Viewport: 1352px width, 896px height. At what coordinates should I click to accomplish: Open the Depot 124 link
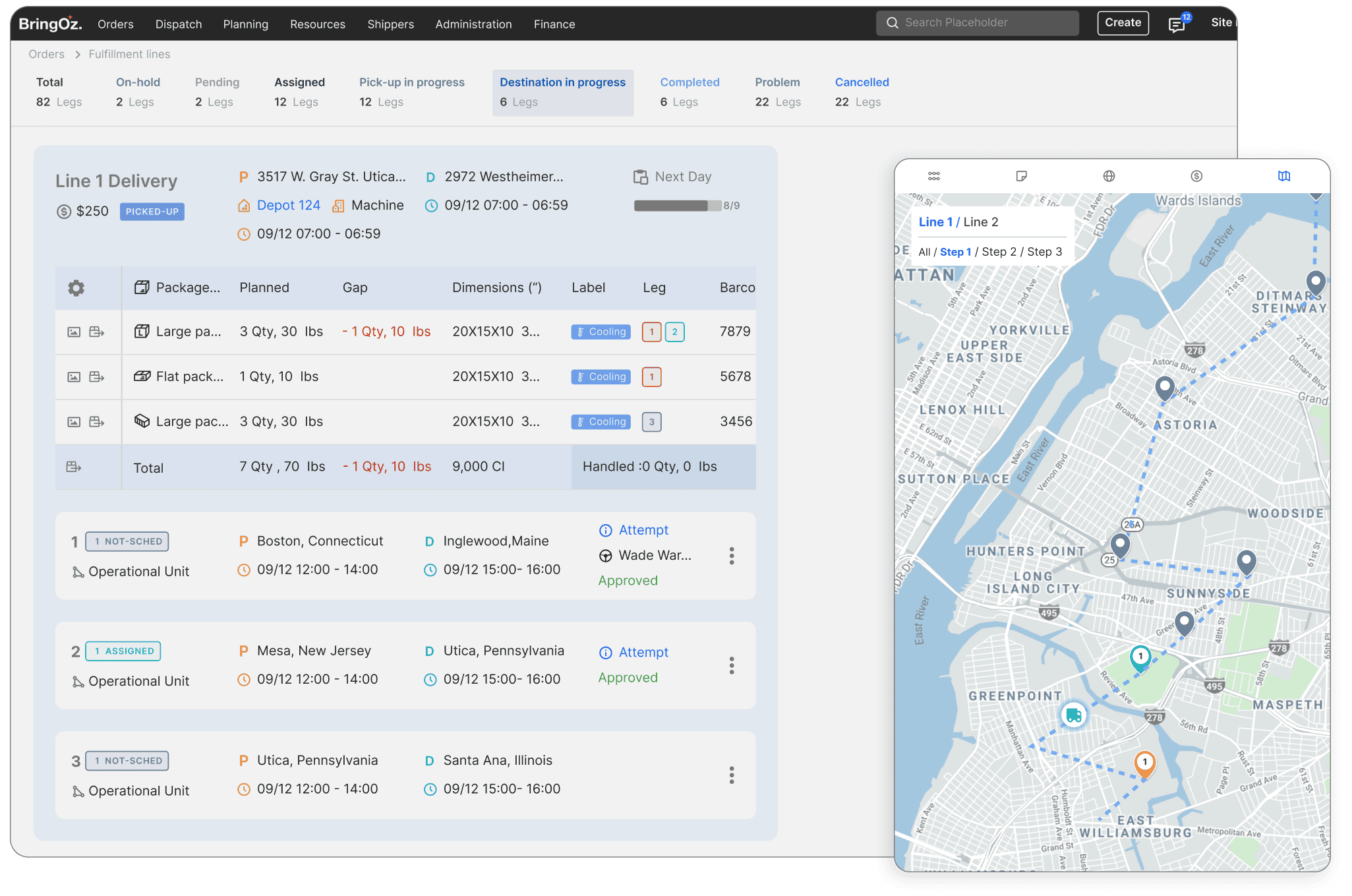coord(288,205)
